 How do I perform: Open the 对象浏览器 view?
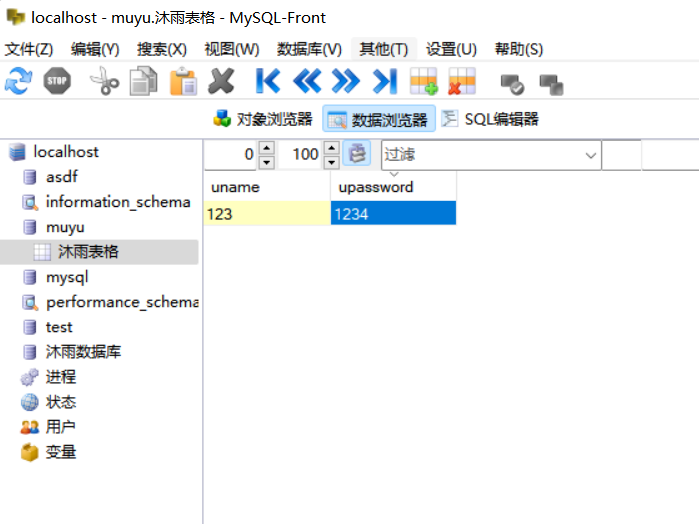click(x=264, y=119)
